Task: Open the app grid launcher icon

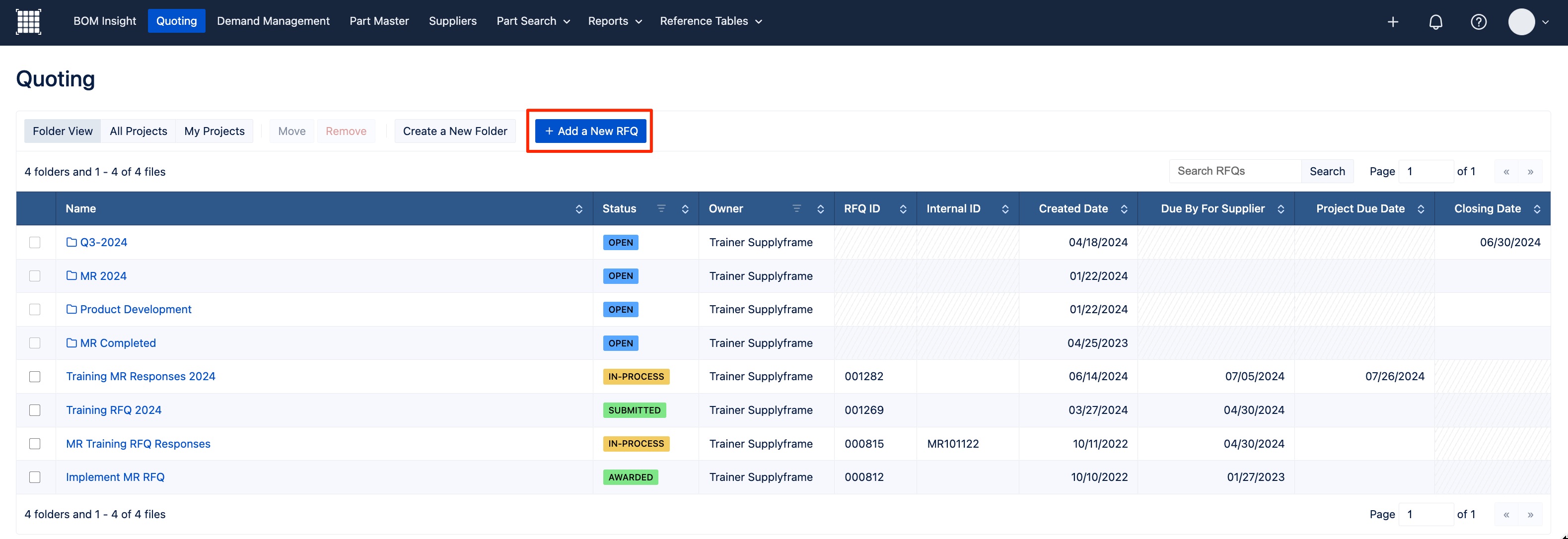Action: point(28,22)
